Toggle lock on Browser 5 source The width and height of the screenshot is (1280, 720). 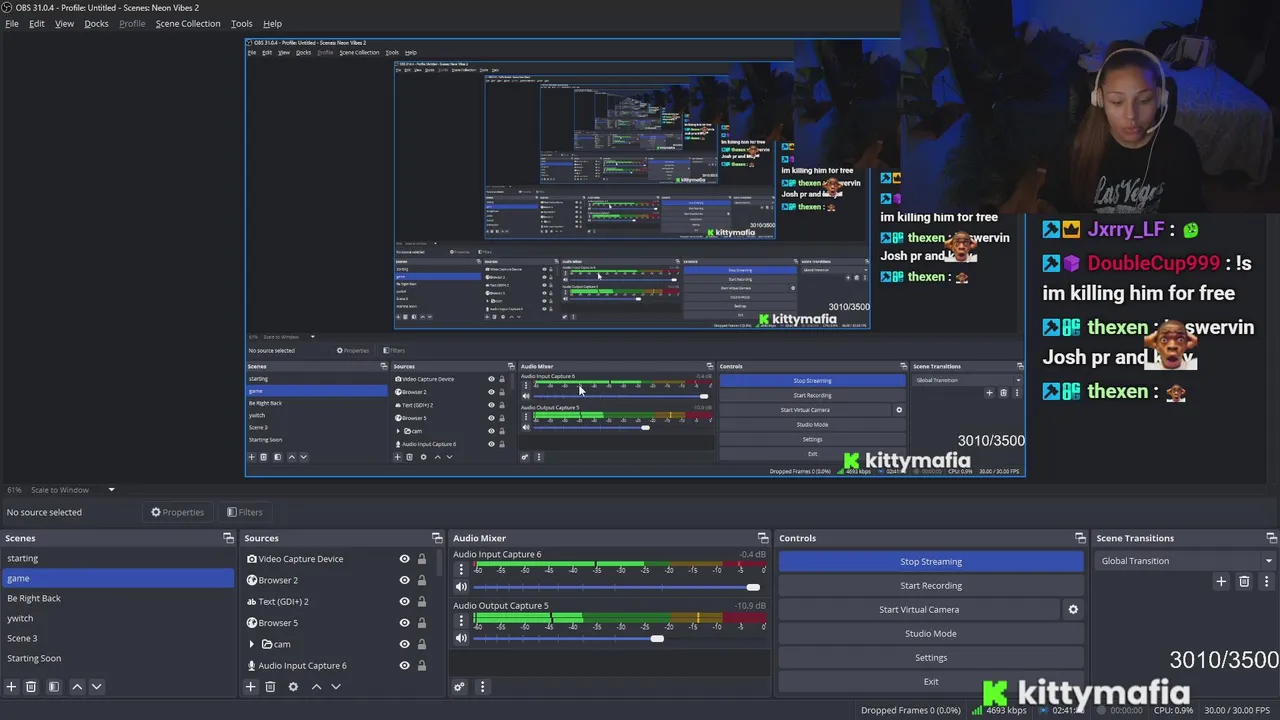(422, 623)
